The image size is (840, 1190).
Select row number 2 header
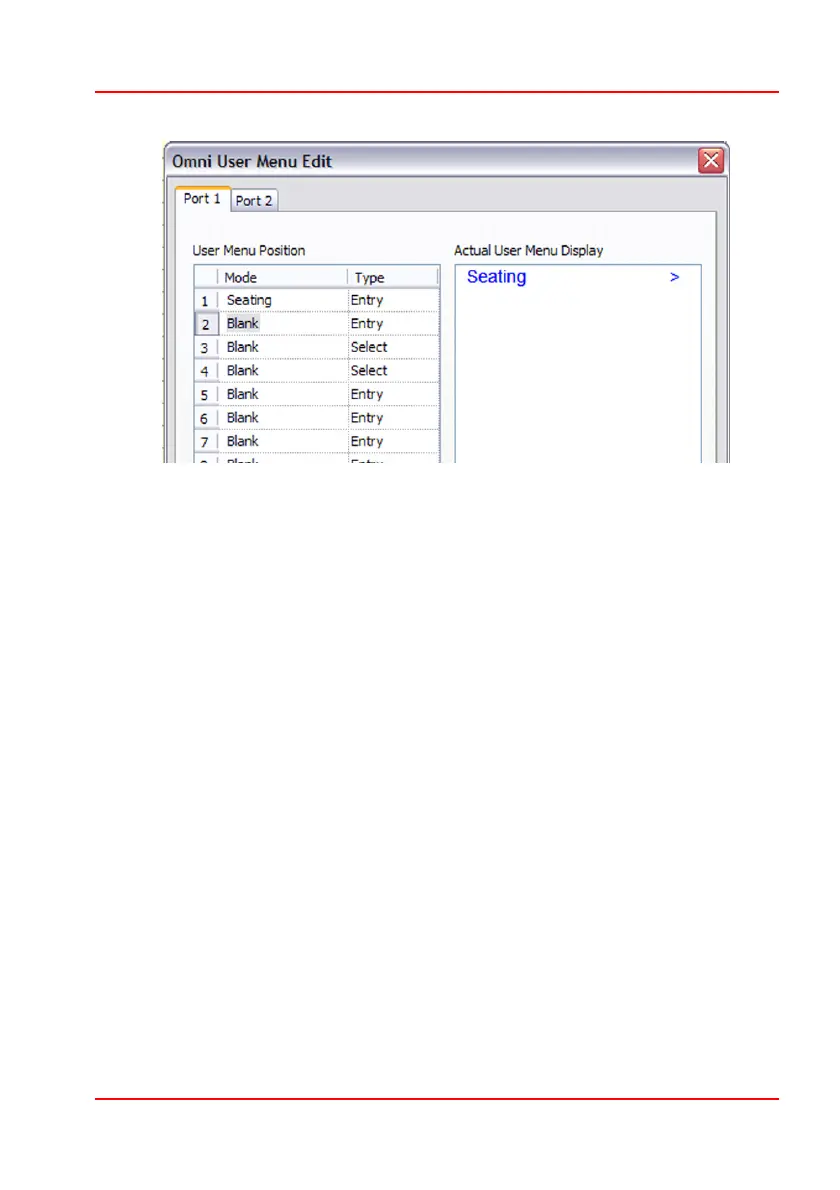pyautogui.click(x=206, y=324)
